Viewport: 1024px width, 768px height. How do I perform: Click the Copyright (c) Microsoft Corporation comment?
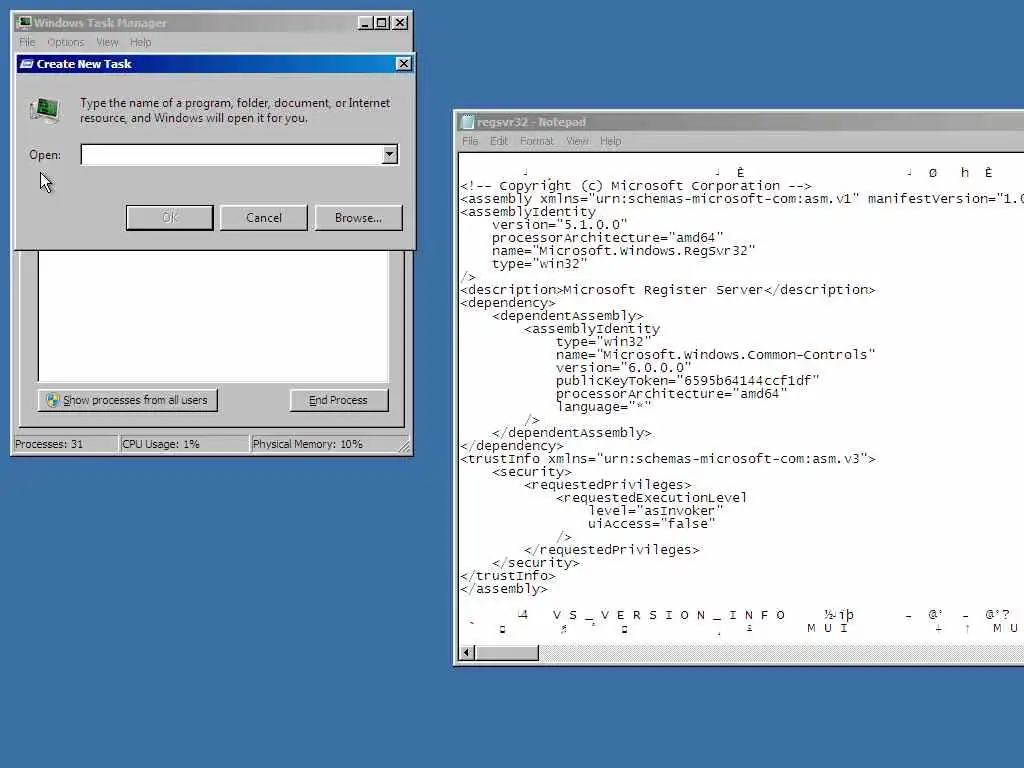coord(636,186)
